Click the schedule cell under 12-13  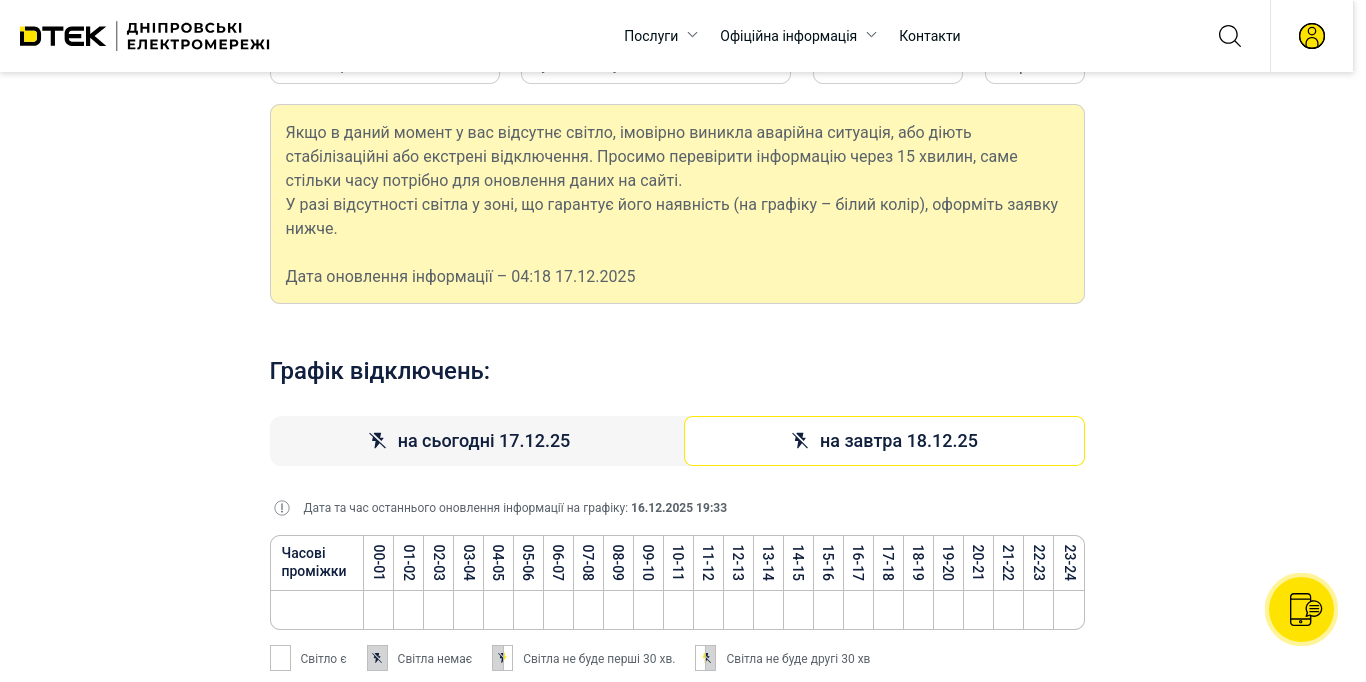click(738, 610)
